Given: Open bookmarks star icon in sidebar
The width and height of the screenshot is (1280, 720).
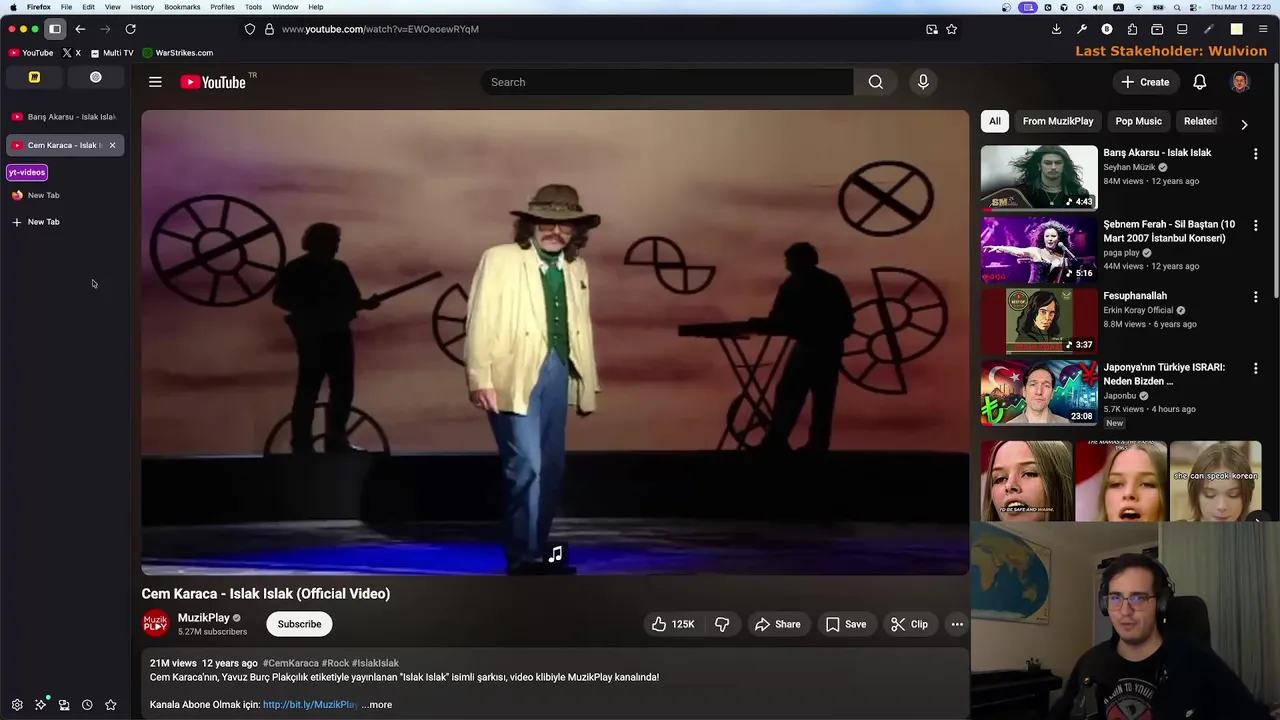Looking at the screenshot, I should click(111, 705).
